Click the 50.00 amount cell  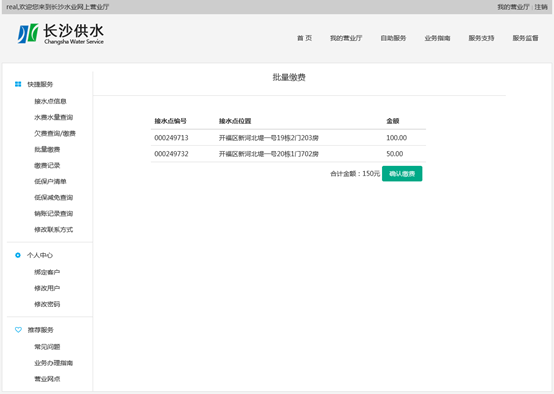pyautogui.click(x=395, y=154)
